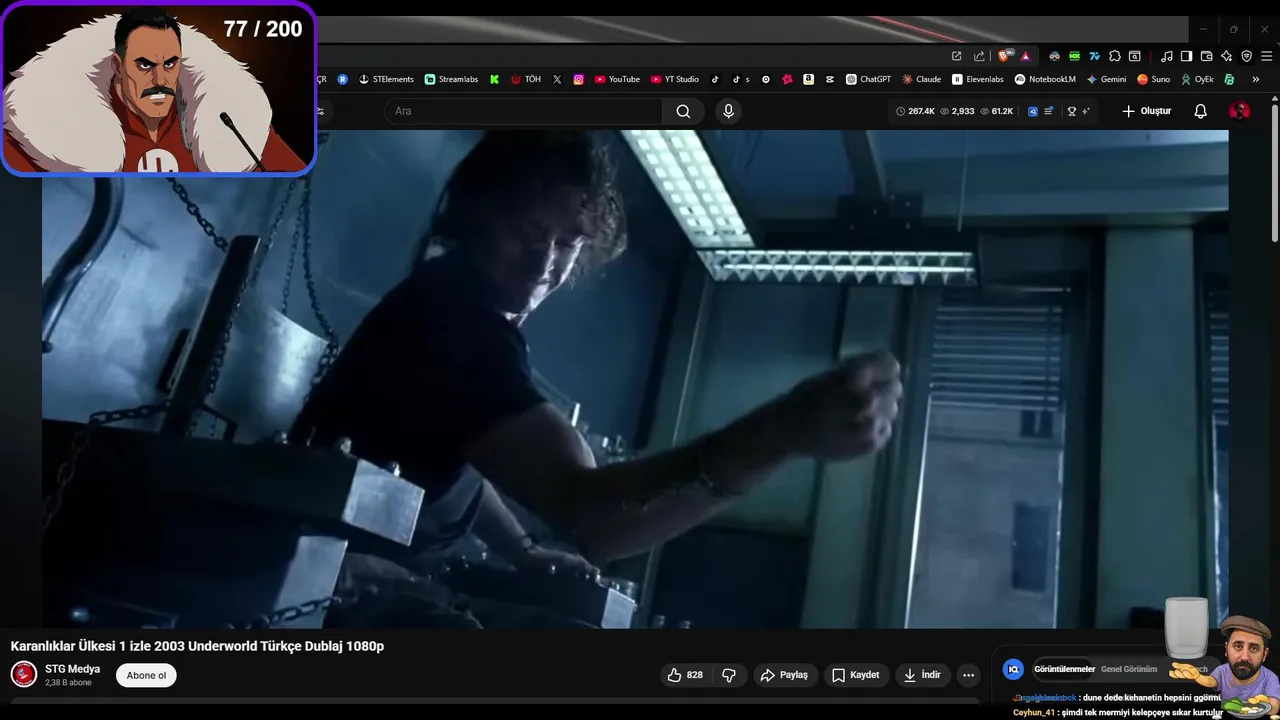Focus the Ara search input field
The height and width of the screenshot is (720, 1280).
[523, 111]
